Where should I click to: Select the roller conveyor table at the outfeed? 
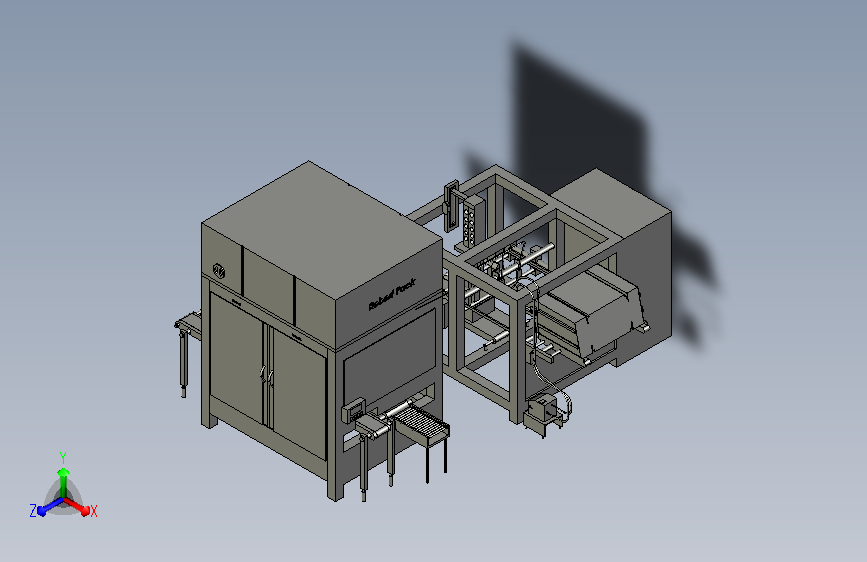[x=422, y=424]
